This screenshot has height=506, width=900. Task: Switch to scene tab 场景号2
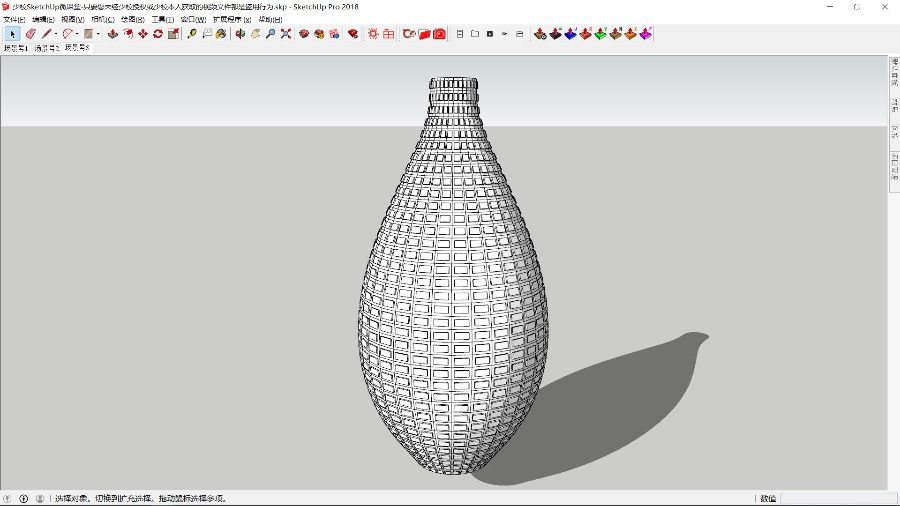[x=47, y=48]
